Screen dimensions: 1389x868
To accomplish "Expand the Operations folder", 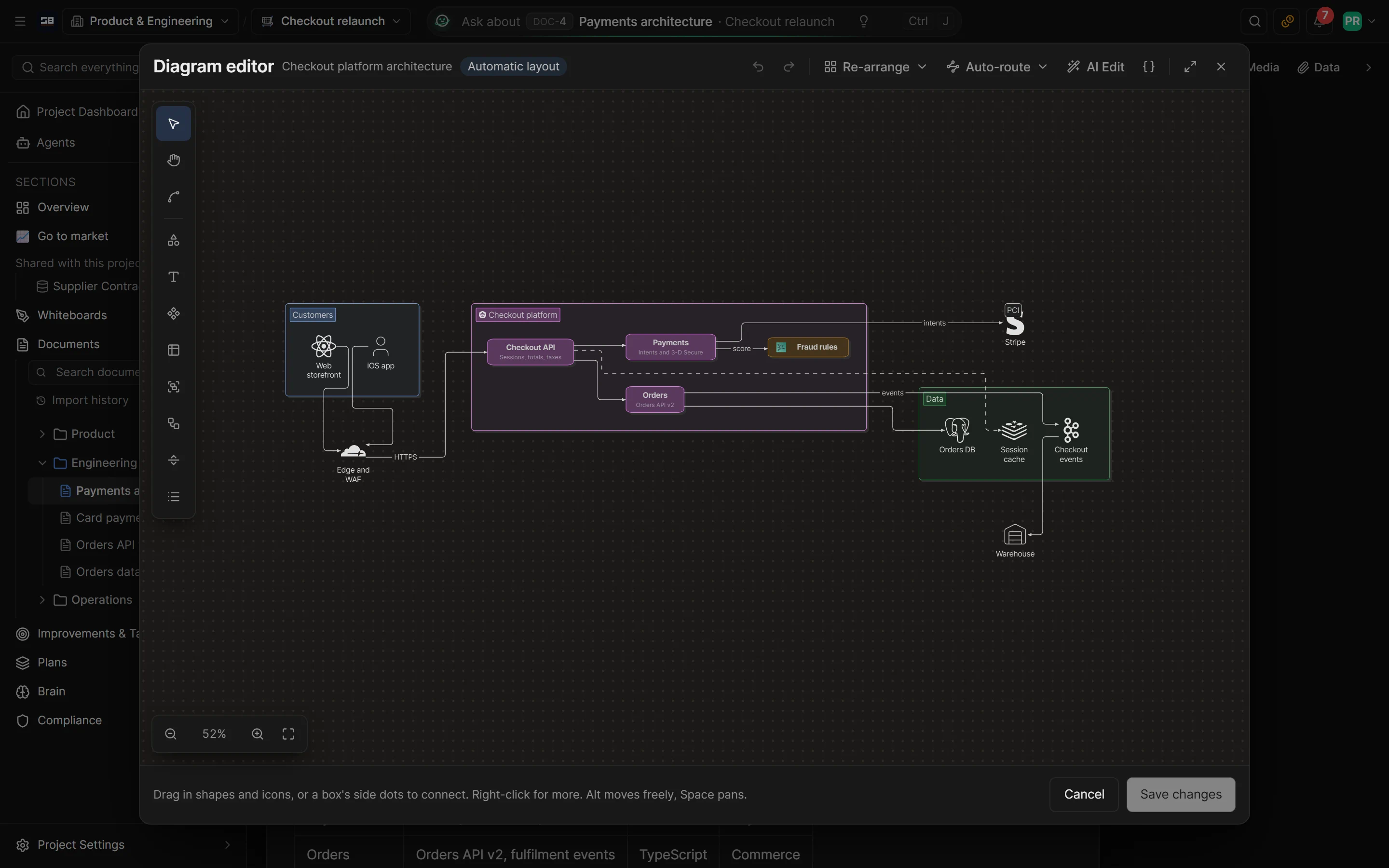I will (42, 600).
